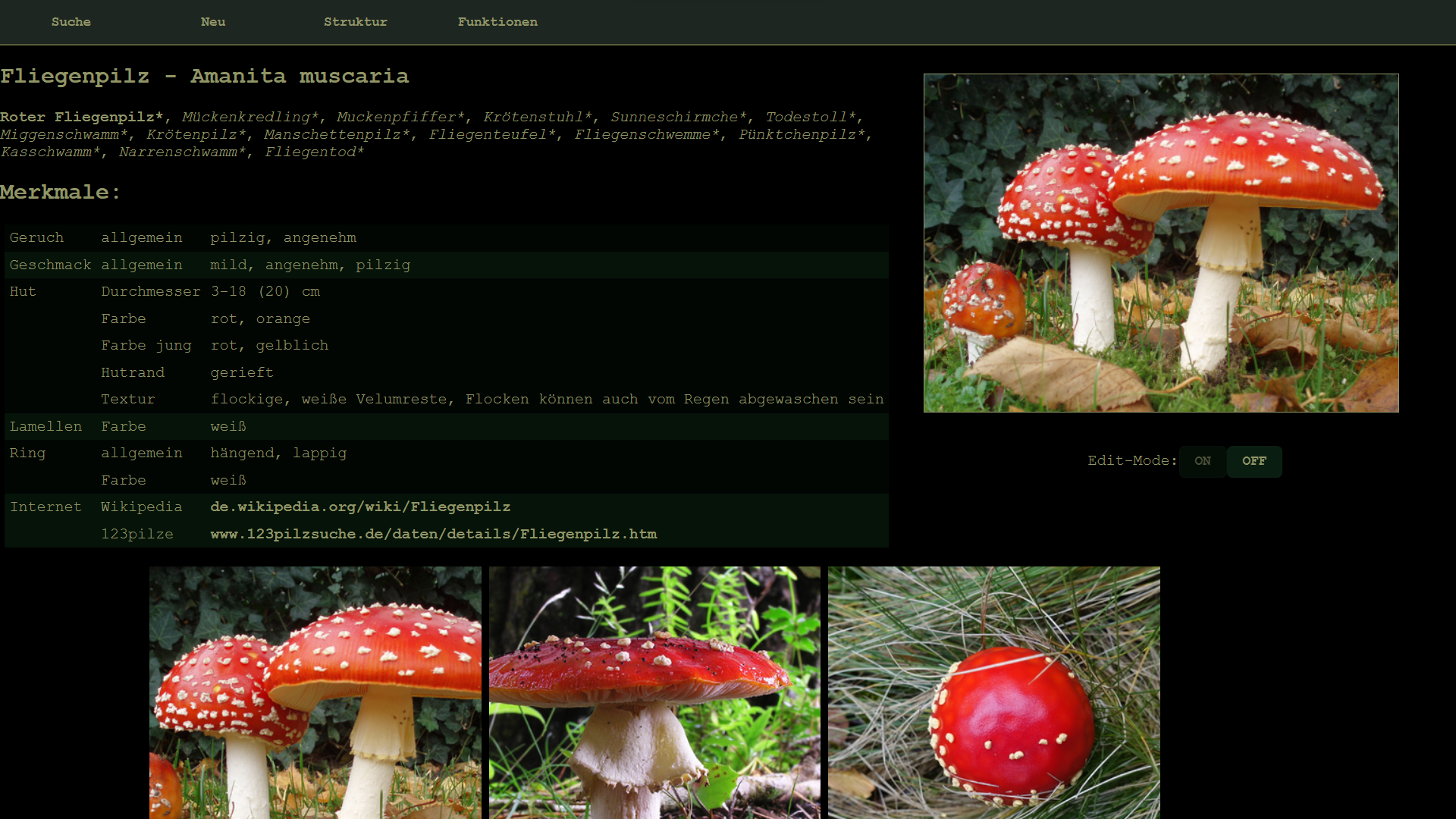The height and width of the screenshot is (819, 1456).
Task: Open the 123pilzsuche Fliegenpilz link
Action: [x=433, y=534]
